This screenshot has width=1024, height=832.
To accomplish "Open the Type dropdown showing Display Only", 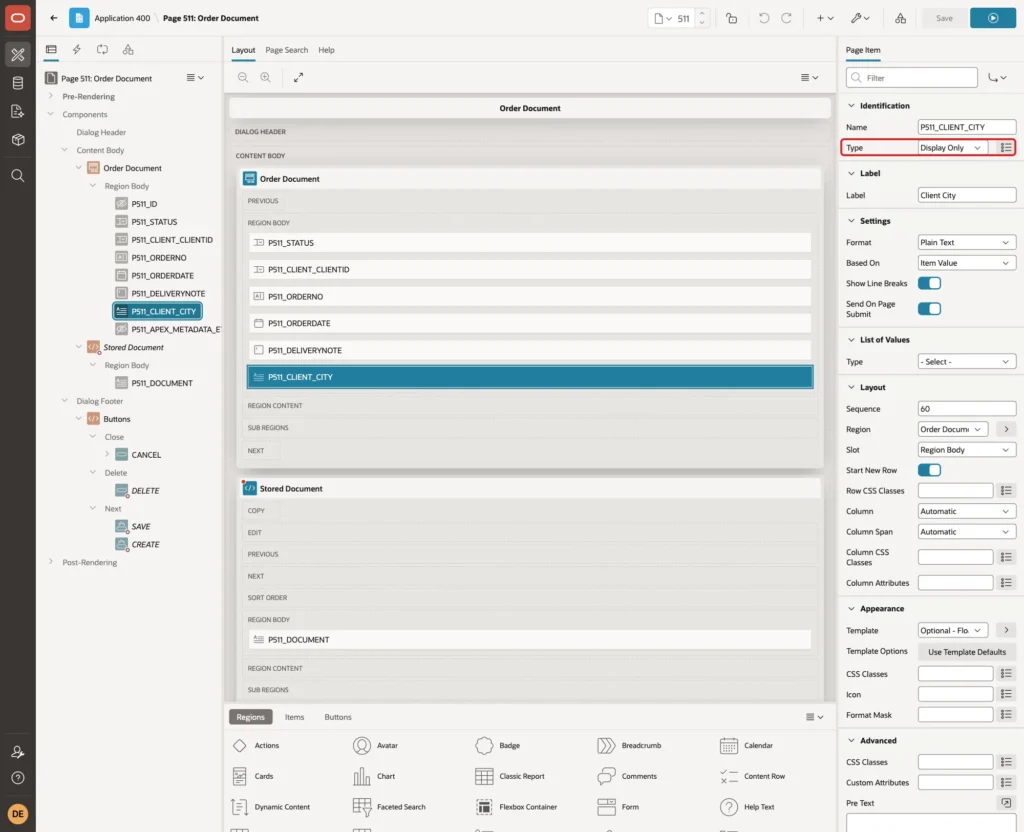I will click(952, 148).
